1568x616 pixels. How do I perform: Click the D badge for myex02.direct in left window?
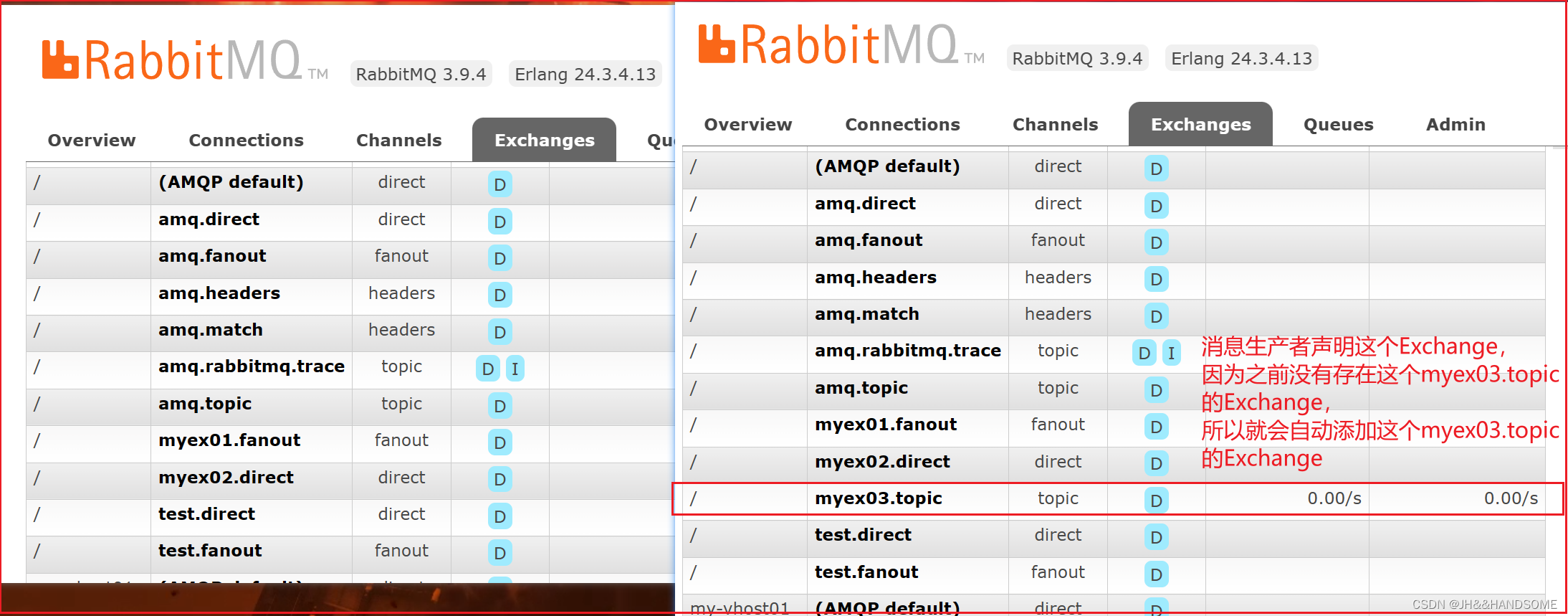pyautogui.click(x=500, y=479)
